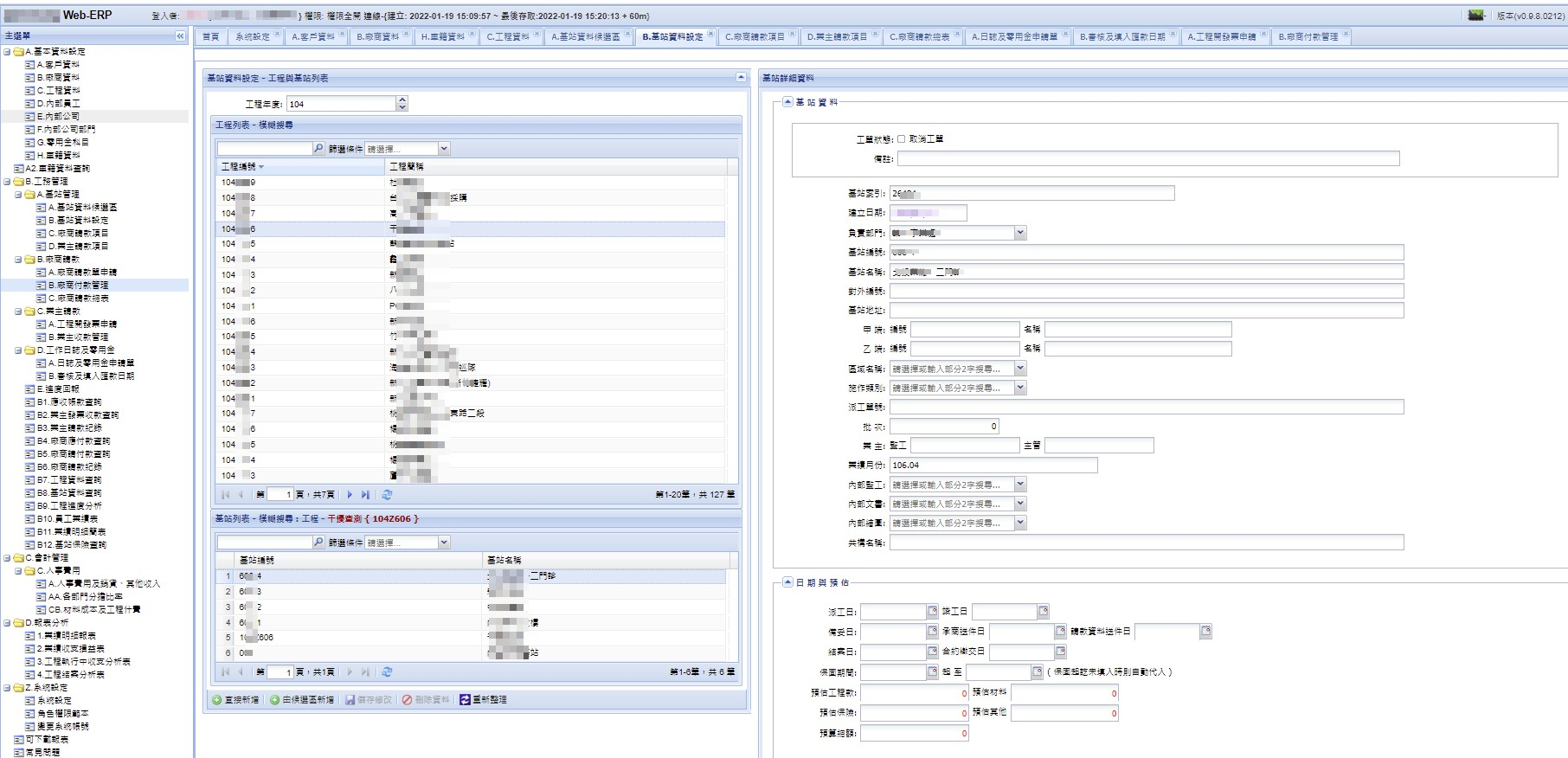Collapse A.基站管理 subfolder

pyautogui.click(x=18, y=194)
